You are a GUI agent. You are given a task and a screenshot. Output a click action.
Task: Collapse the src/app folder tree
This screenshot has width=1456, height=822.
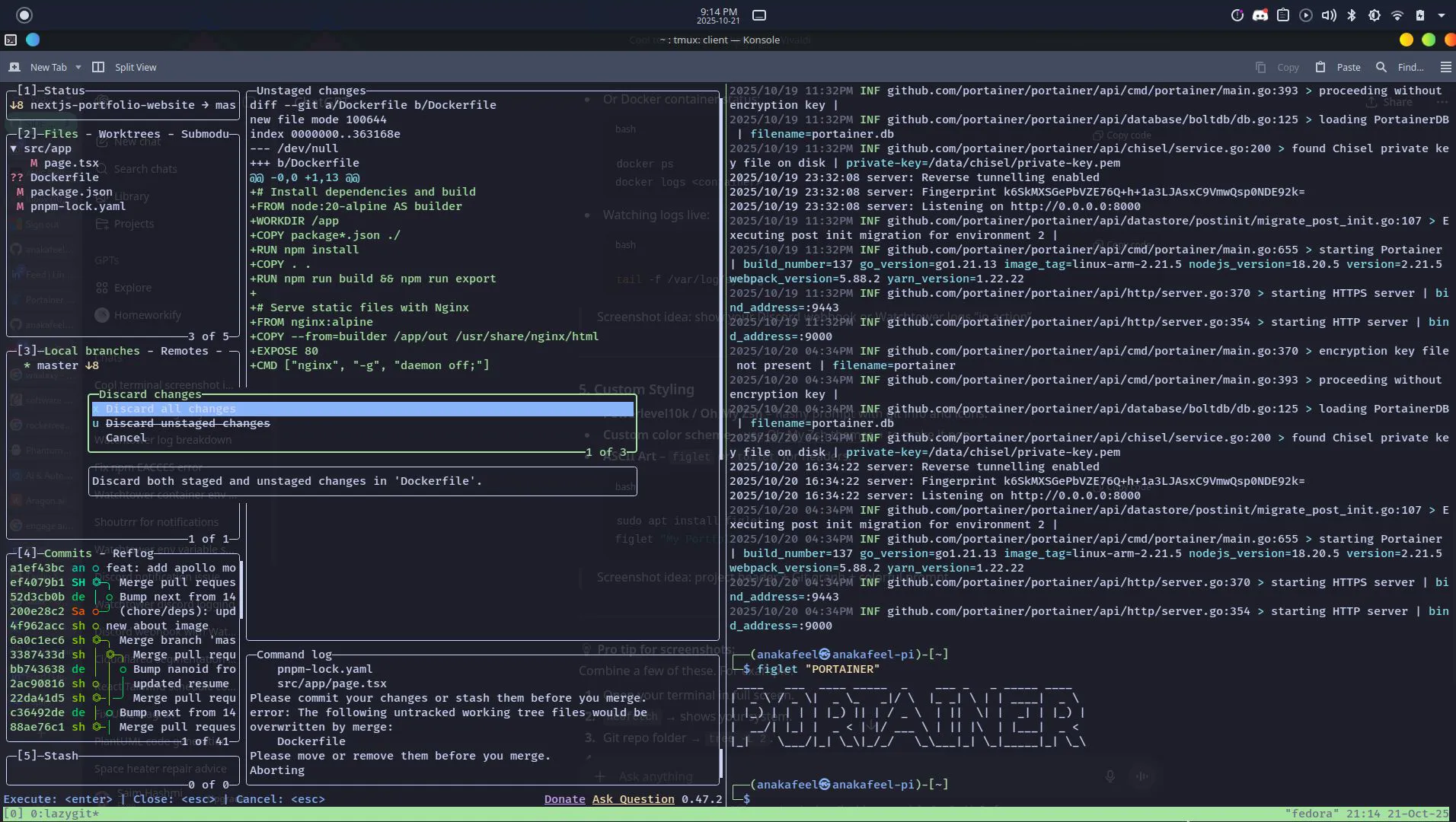tap(14, 148)
